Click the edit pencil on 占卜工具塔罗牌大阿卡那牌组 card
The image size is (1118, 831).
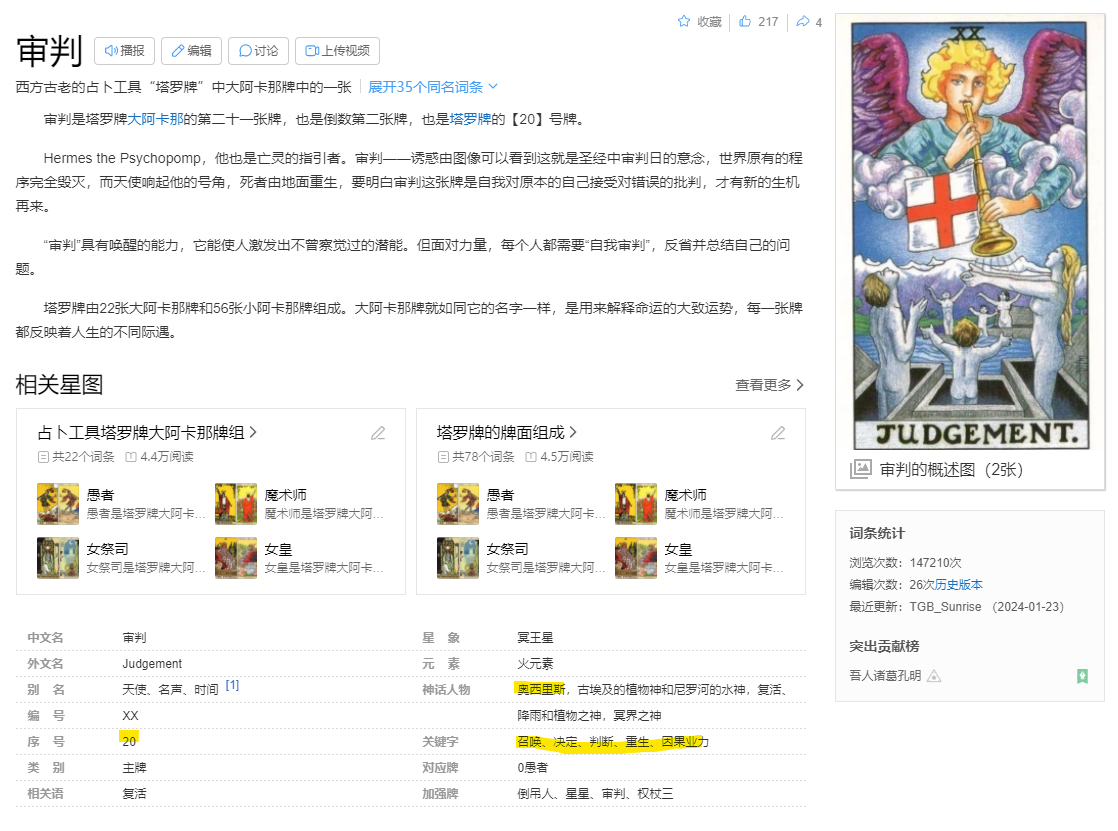click(378, 433)
